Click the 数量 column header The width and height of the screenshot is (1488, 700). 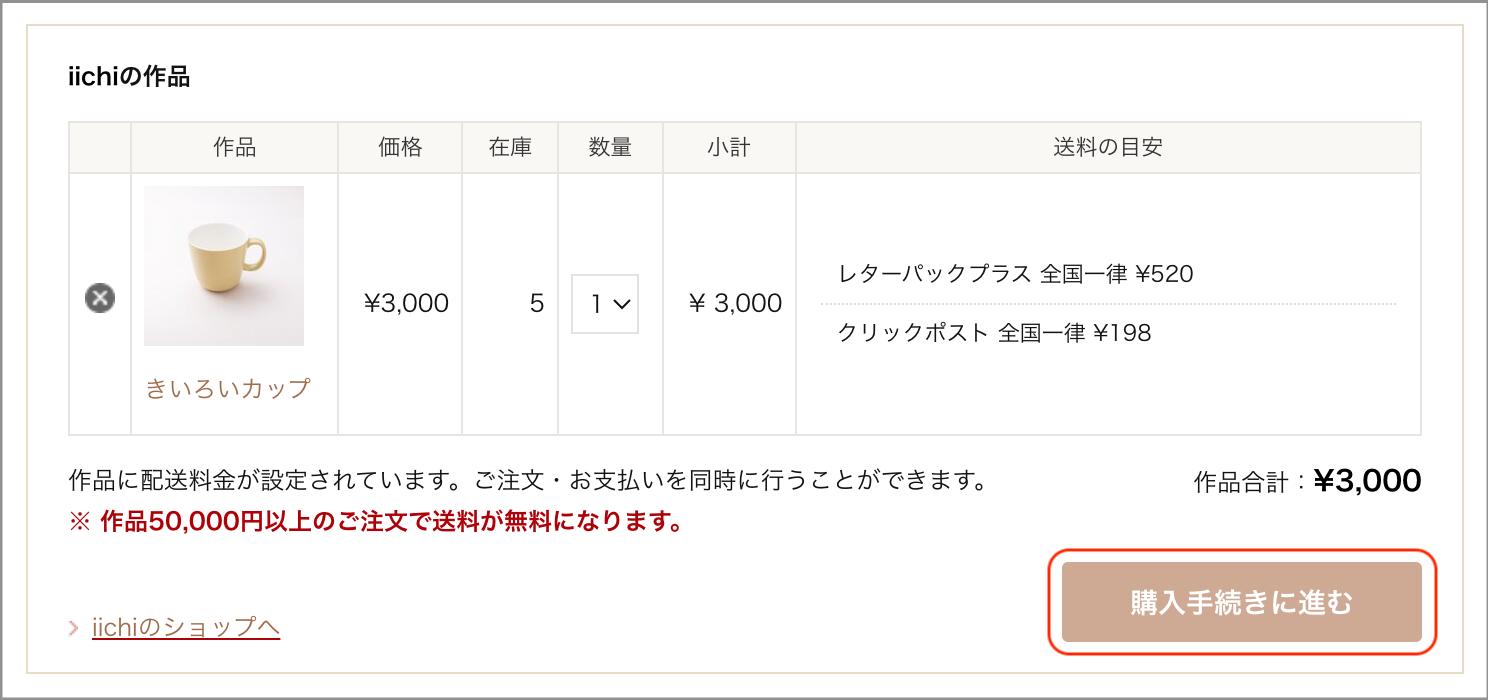(610, 148)
